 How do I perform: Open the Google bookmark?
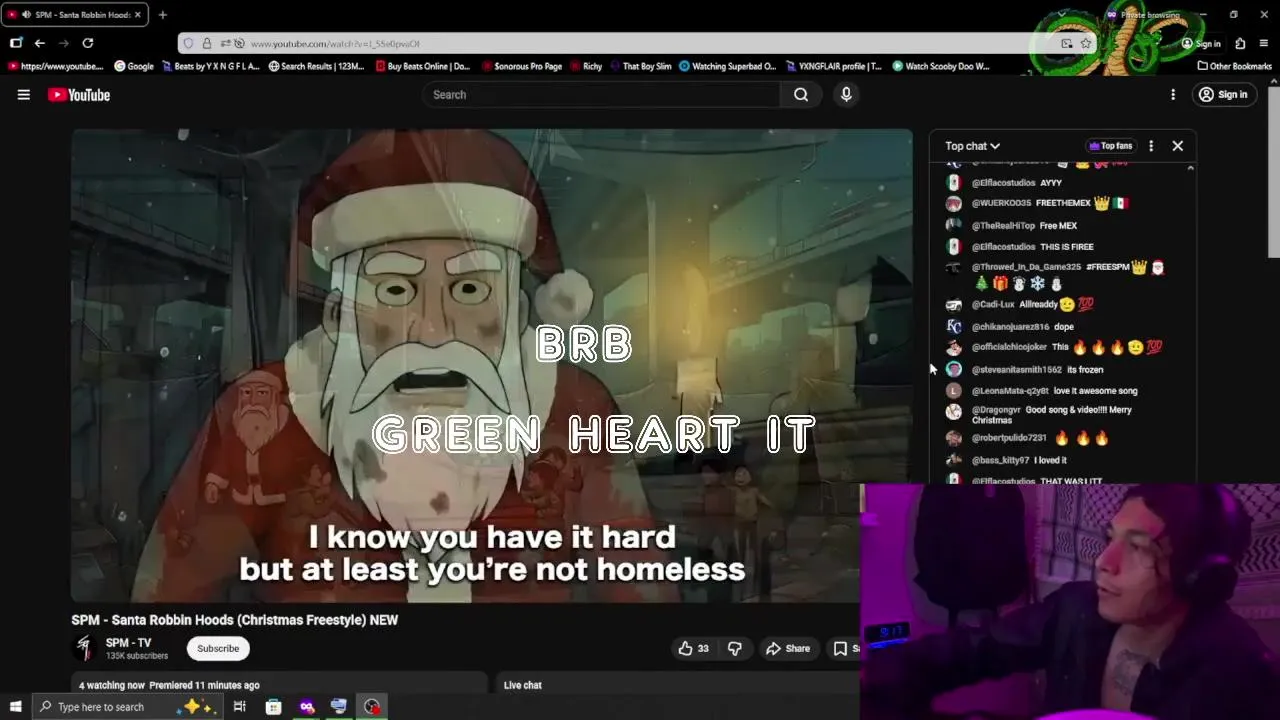[x=134, y=66]
